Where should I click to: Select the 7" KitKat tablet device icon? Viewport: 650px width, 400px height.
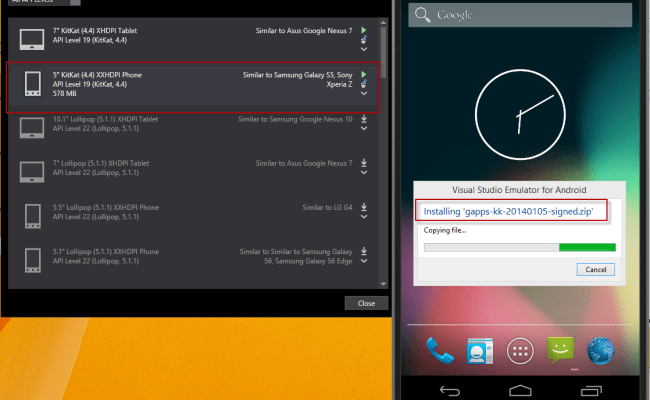point(32,39)
